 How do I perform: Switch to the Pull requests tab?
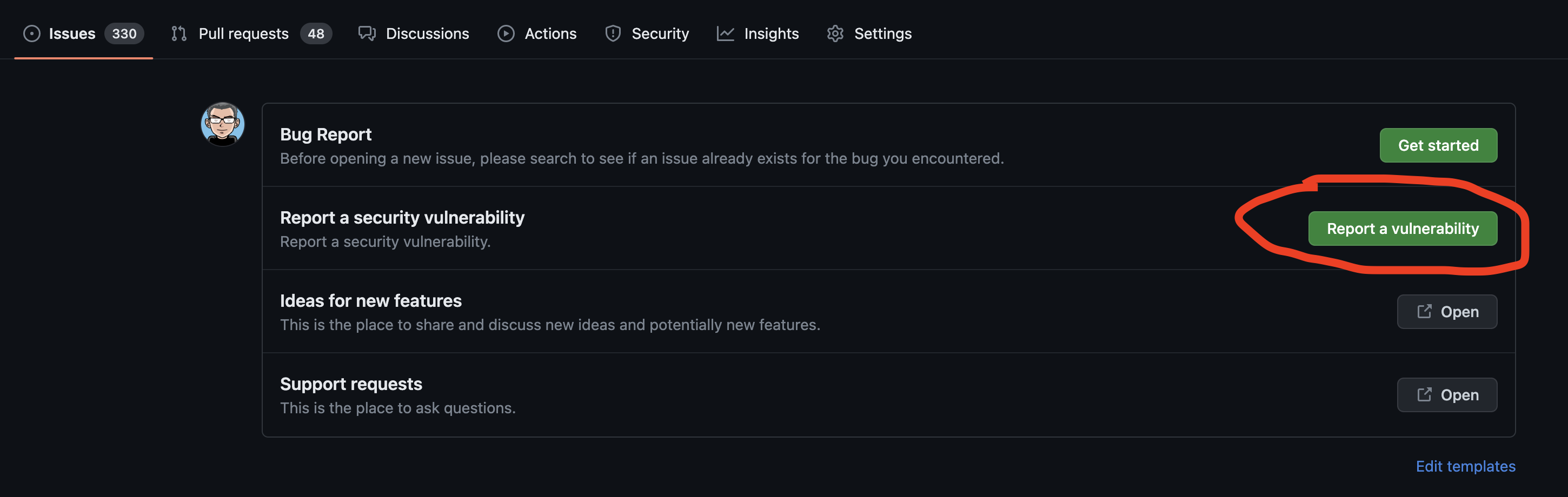[243, 33]
